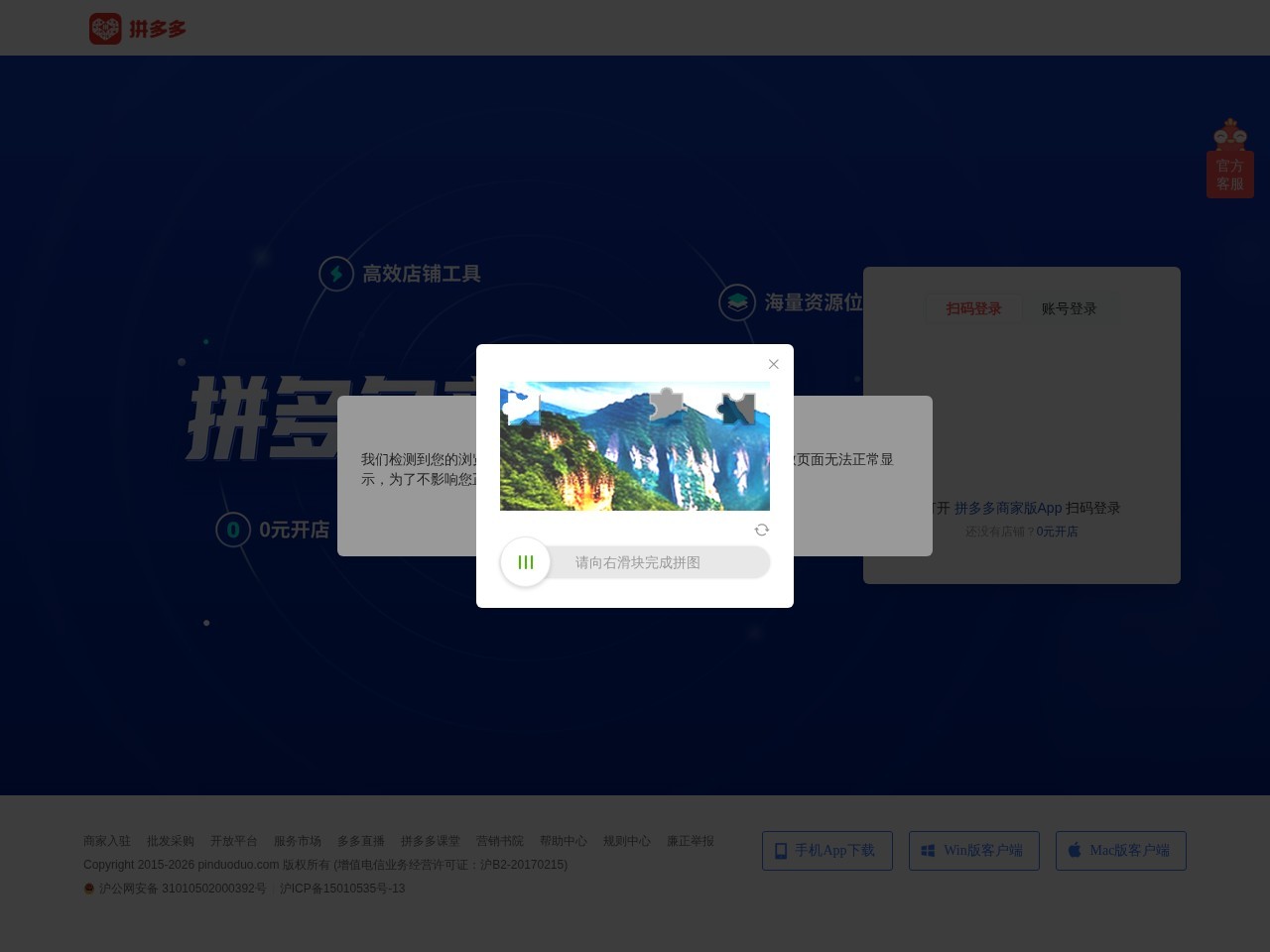Click the phone icon in 手机App下载
This screenshot has height=952, width=1270.
781,851
